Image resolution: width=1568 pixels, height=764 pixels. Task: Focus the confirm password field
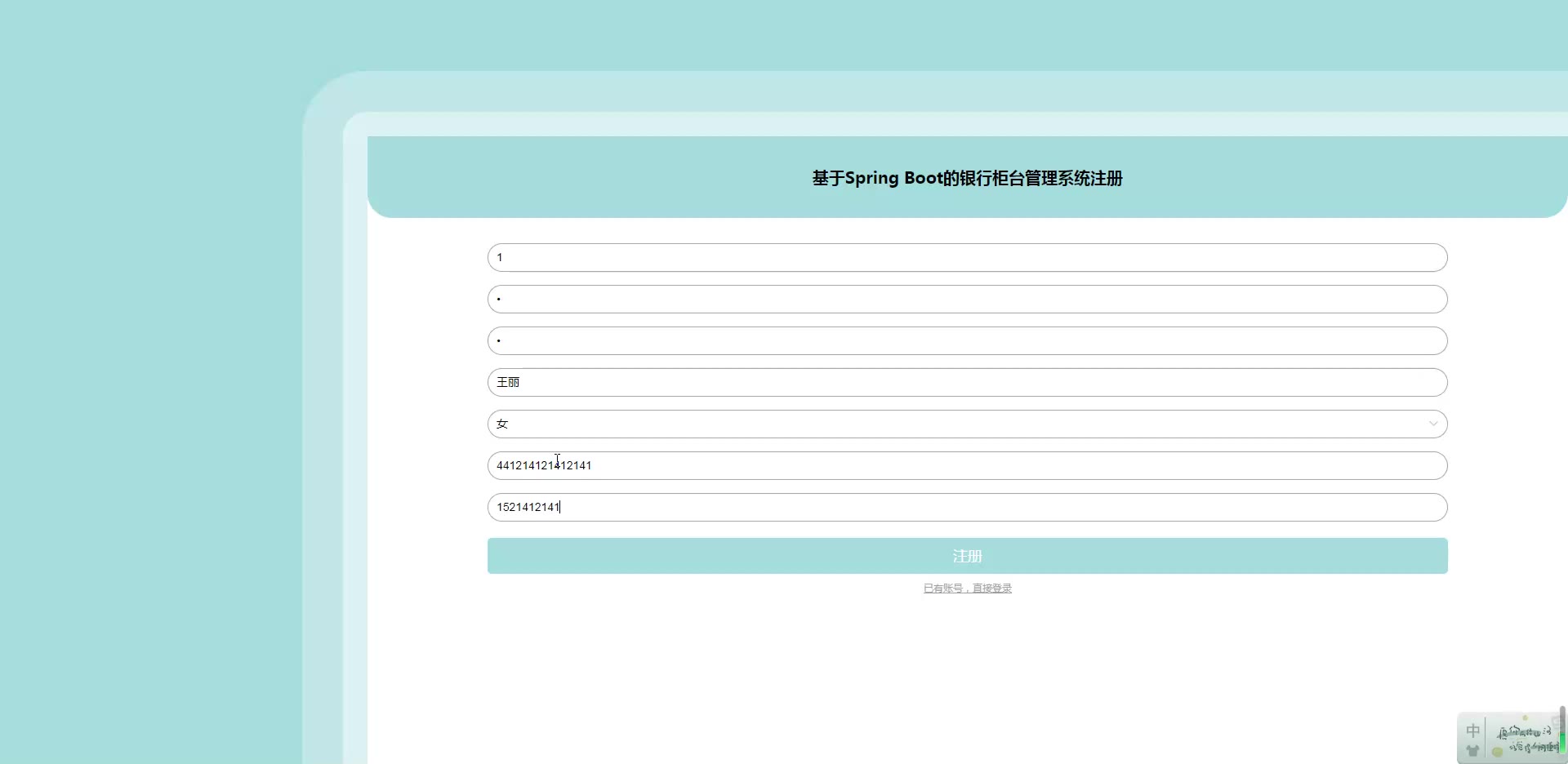pyautogui.click(x=967, y=340)
